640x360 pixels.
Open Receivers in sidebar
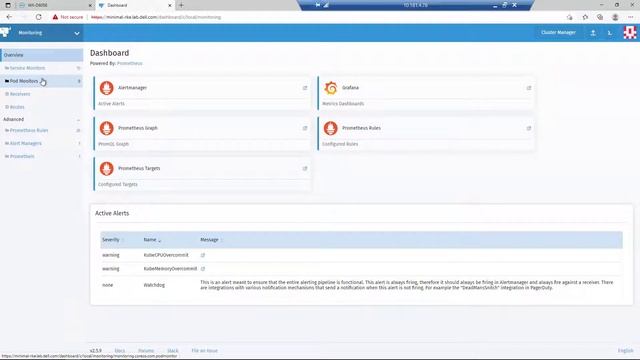42,94
